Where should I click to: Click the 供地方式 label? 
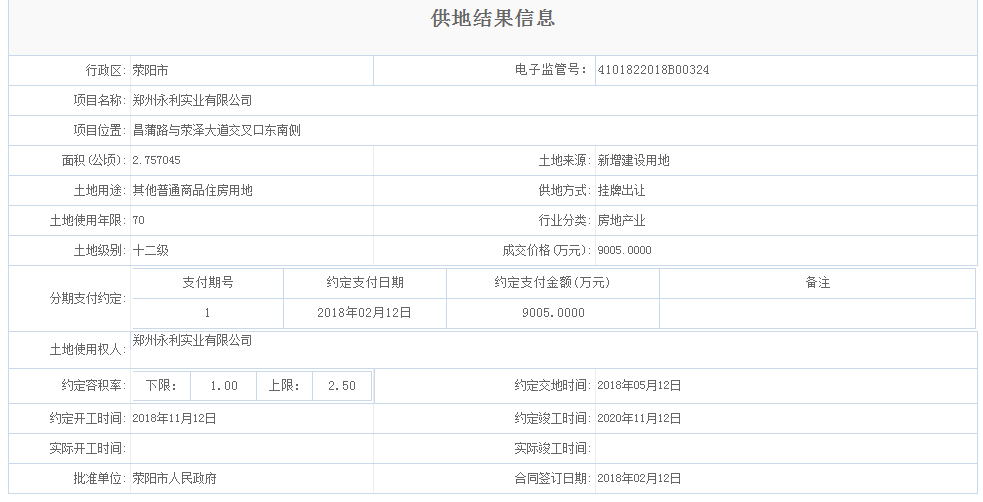pyautogui.click(x=565, y=191)
